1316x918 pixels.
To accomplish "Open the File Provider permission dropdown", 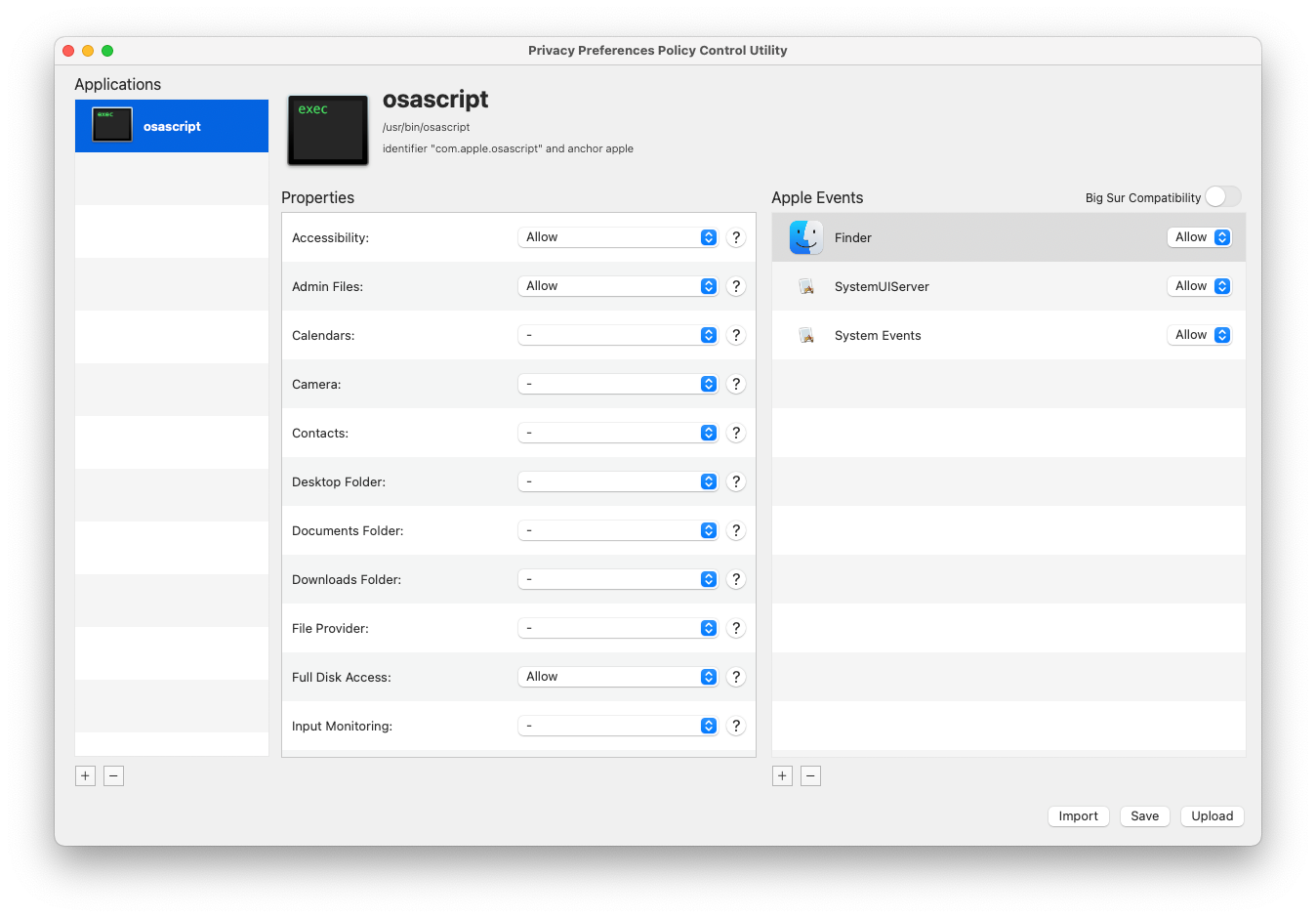I will point(618,628).
